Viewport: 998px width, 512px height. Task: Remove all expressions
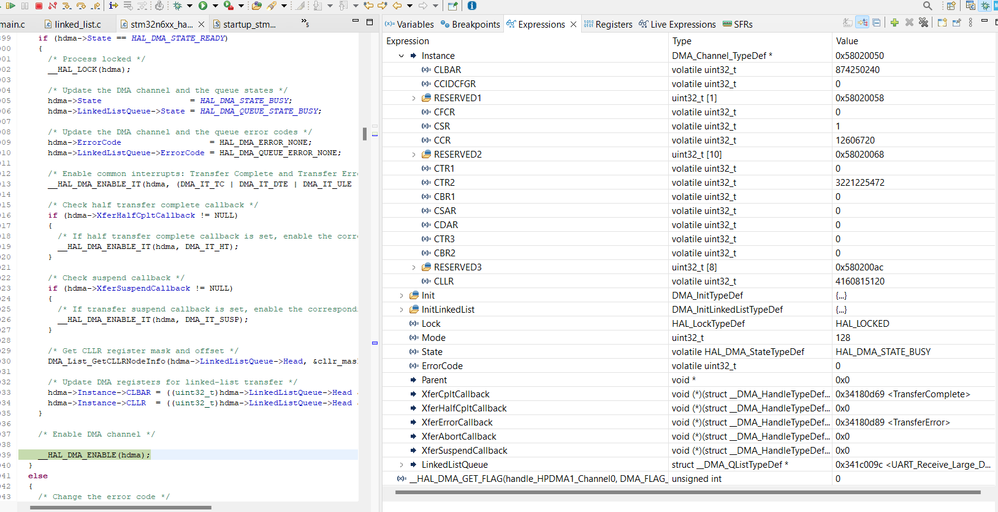click(x=923, y=22)
